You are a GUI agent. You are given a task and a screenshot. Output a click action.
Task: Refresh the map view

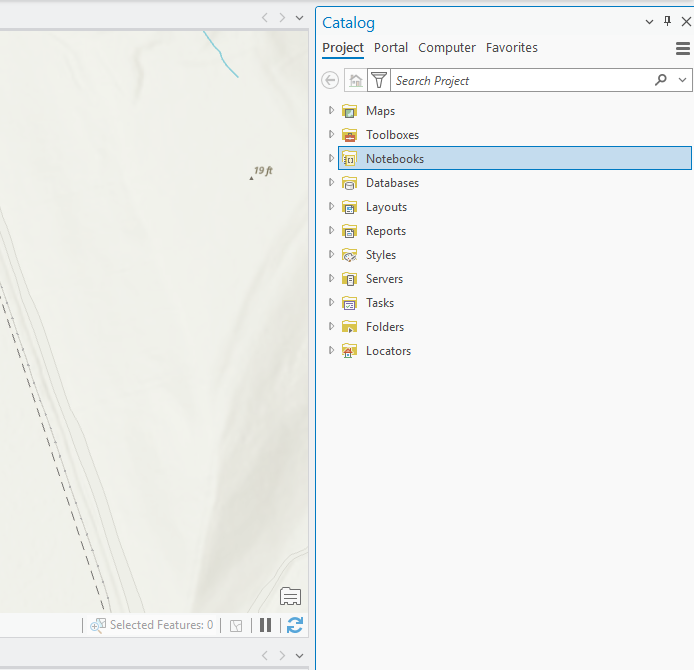(295, 625)
